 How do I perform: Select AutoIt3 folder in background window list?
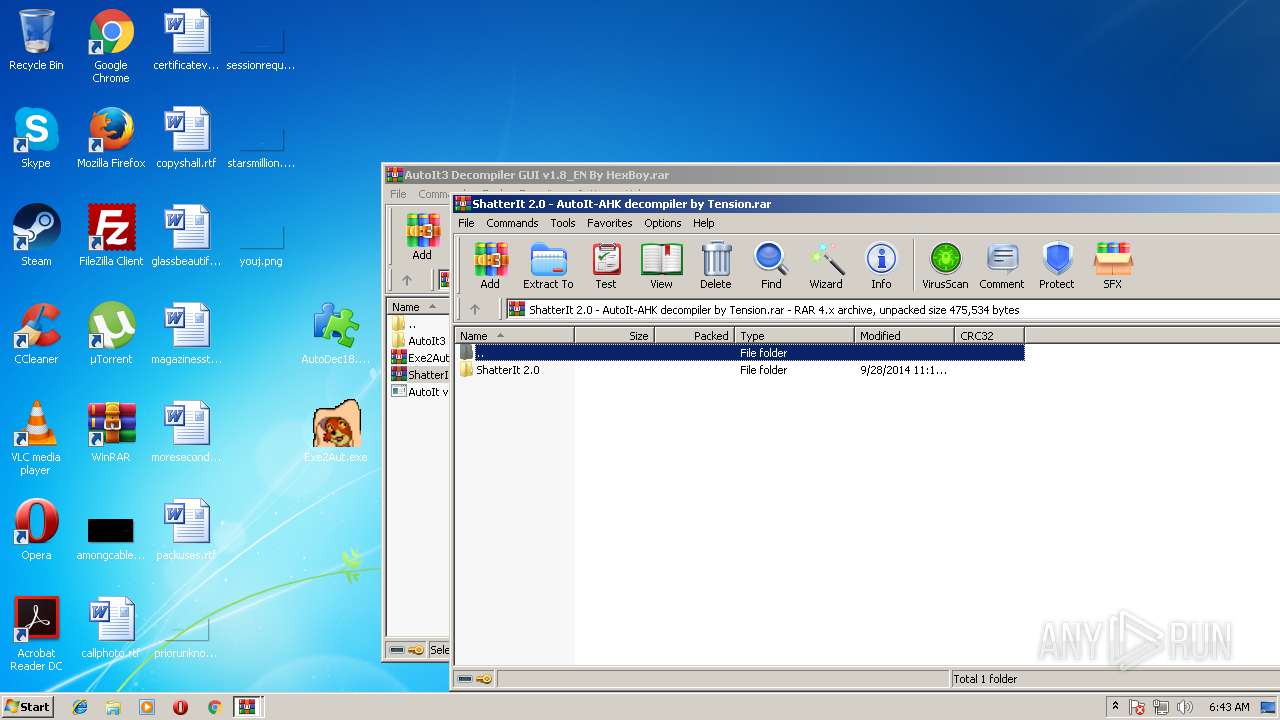pos(420,341)
